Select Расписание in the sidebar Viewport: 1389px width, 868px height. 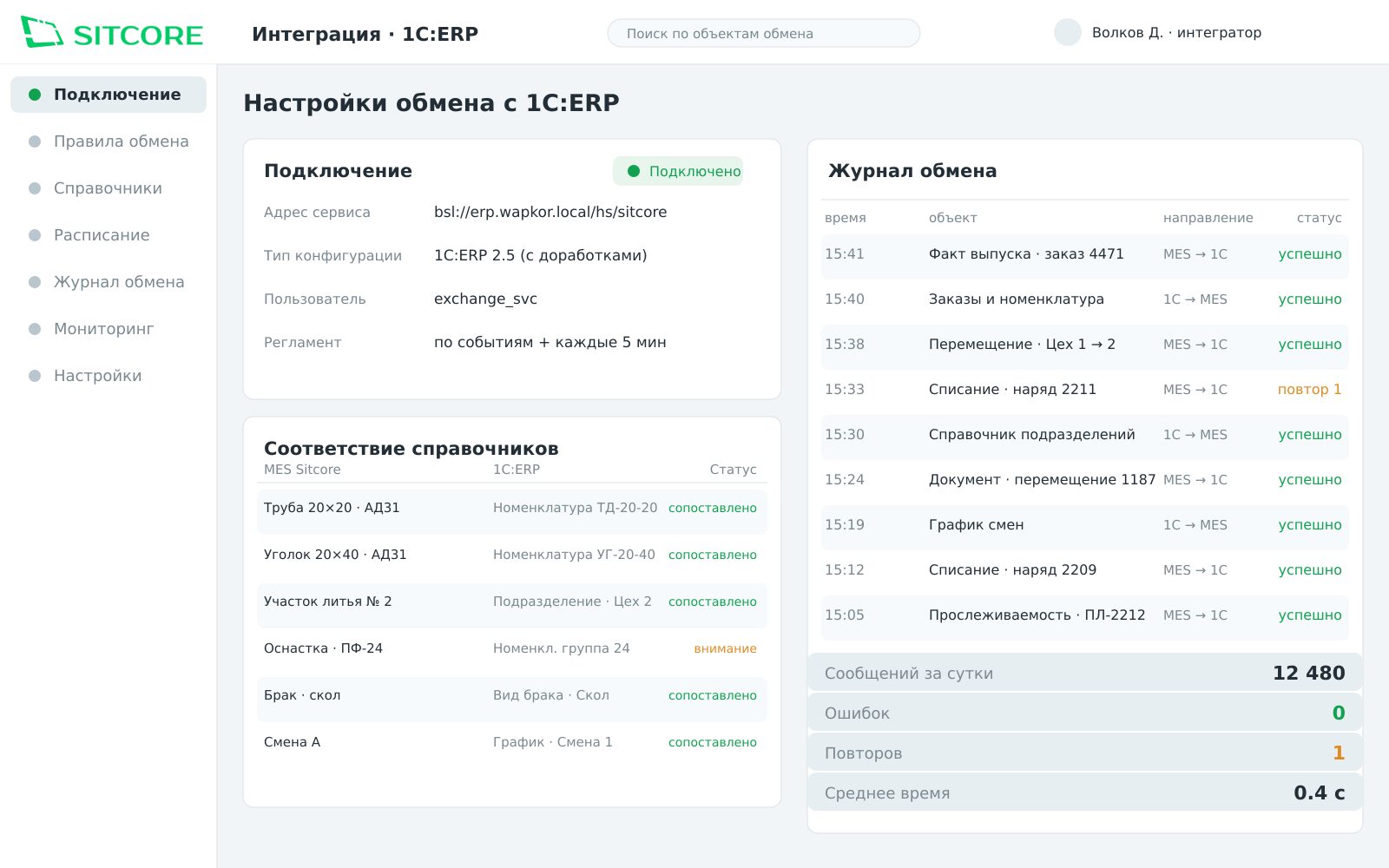coord(109,235)
